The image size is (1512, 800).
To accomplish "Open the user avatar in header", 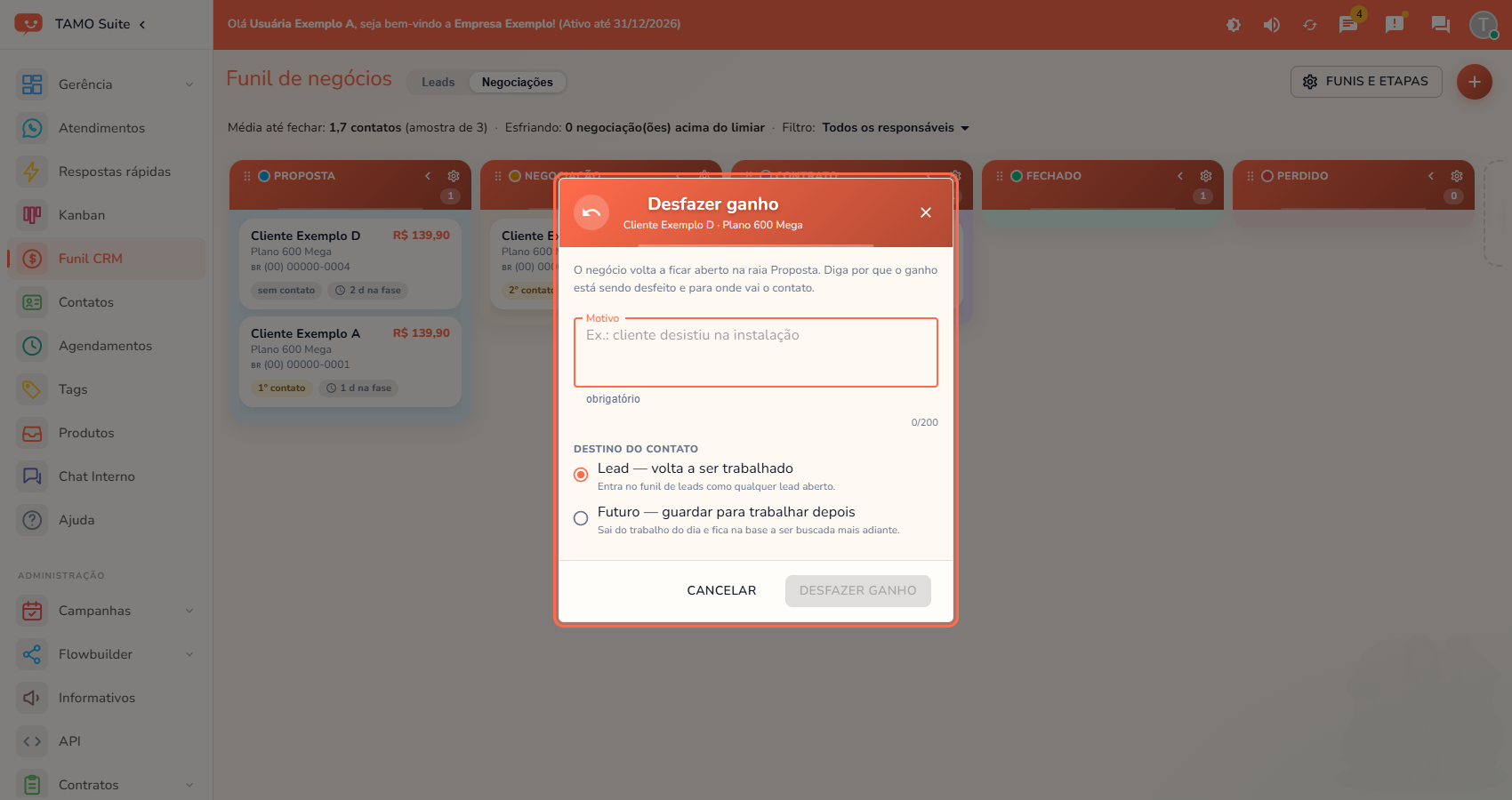I will tap(1484, 25).
